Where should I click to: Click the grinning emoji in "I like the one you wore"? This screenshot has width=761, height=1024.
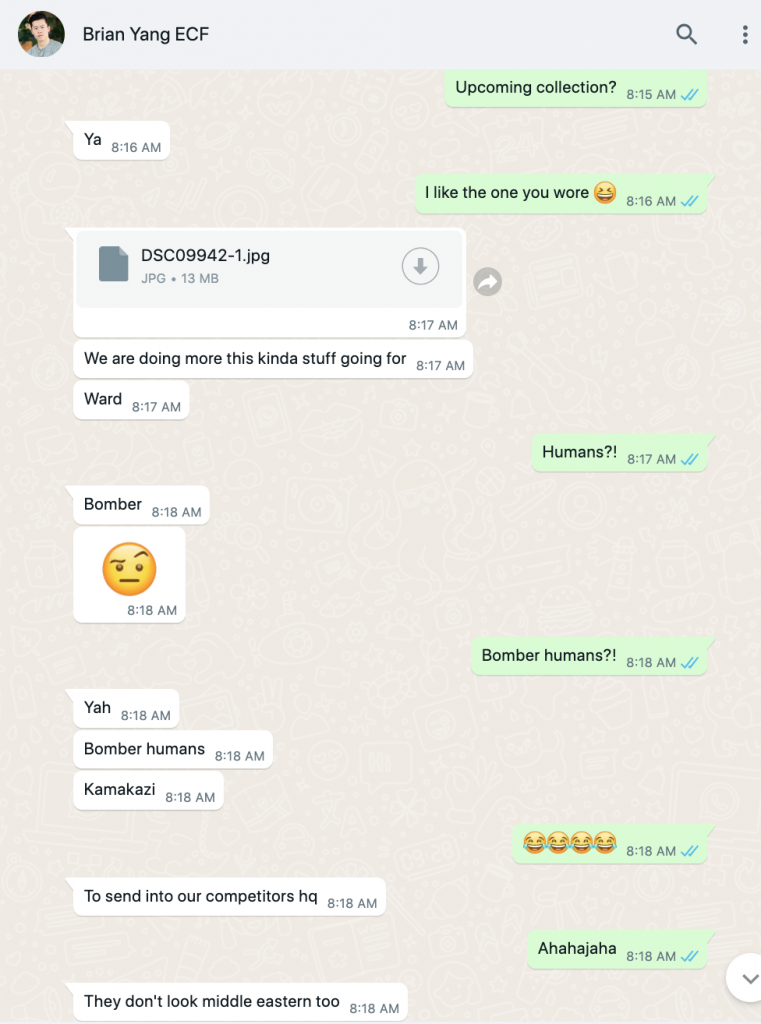pos(605,192)
